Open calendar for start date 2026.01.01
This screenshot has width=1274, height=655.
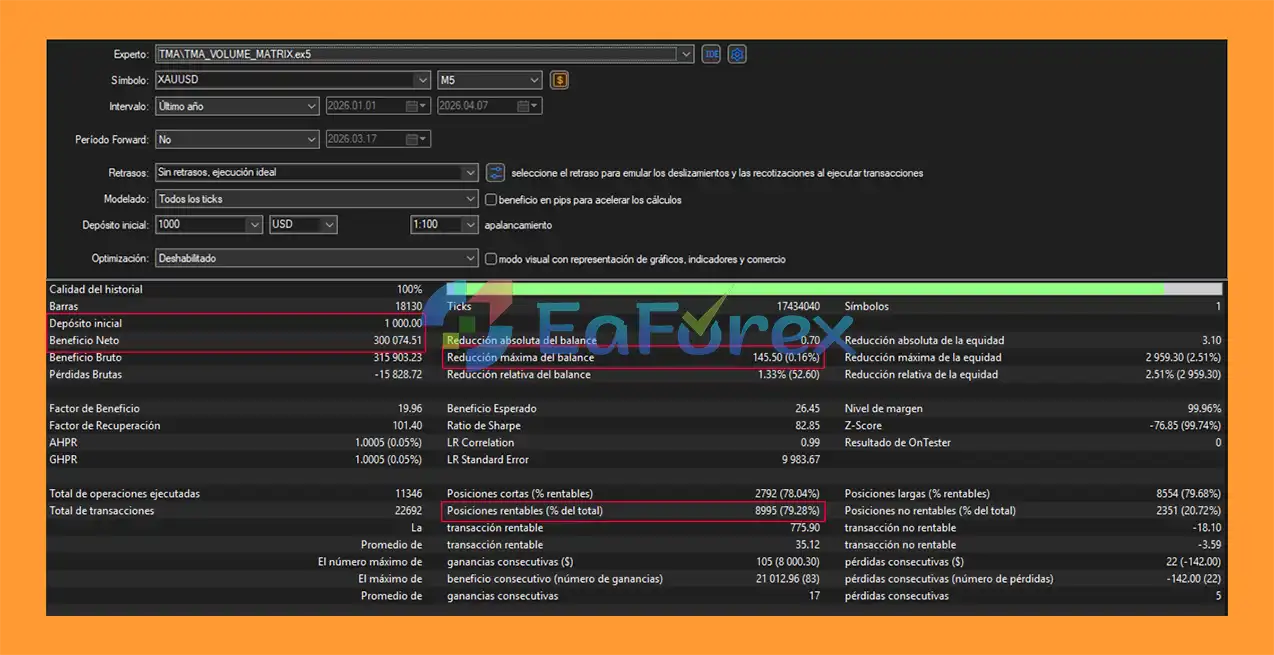pos(416,106)
